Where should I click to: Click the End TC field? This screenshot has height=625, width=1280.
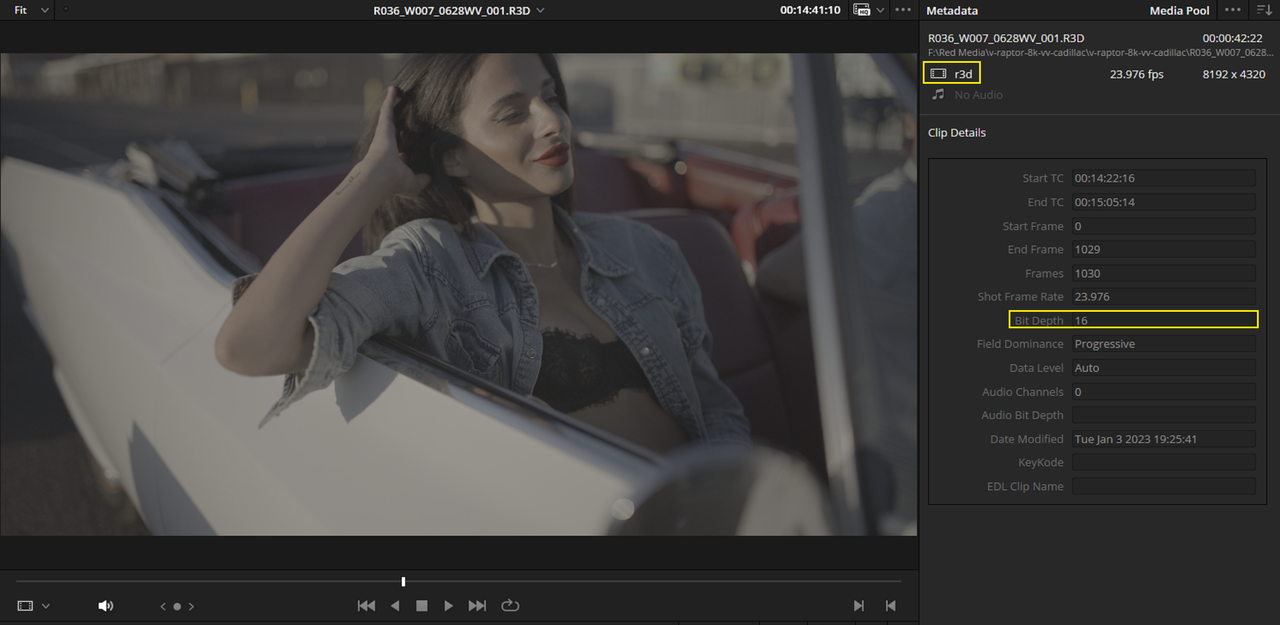[x=1163, y=202]
